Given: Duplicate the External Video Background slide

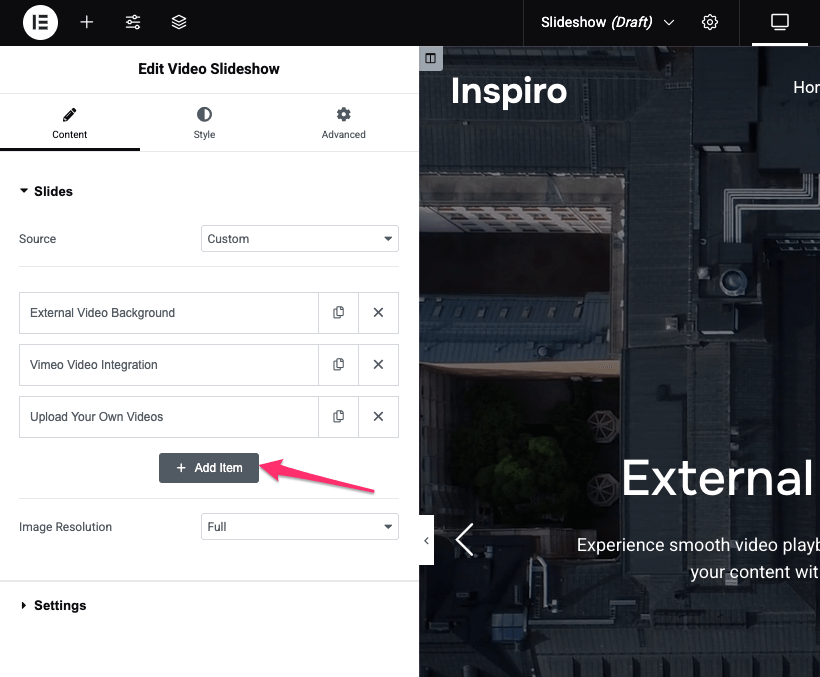Looking at the screenshot, I should tap(338, 313).
